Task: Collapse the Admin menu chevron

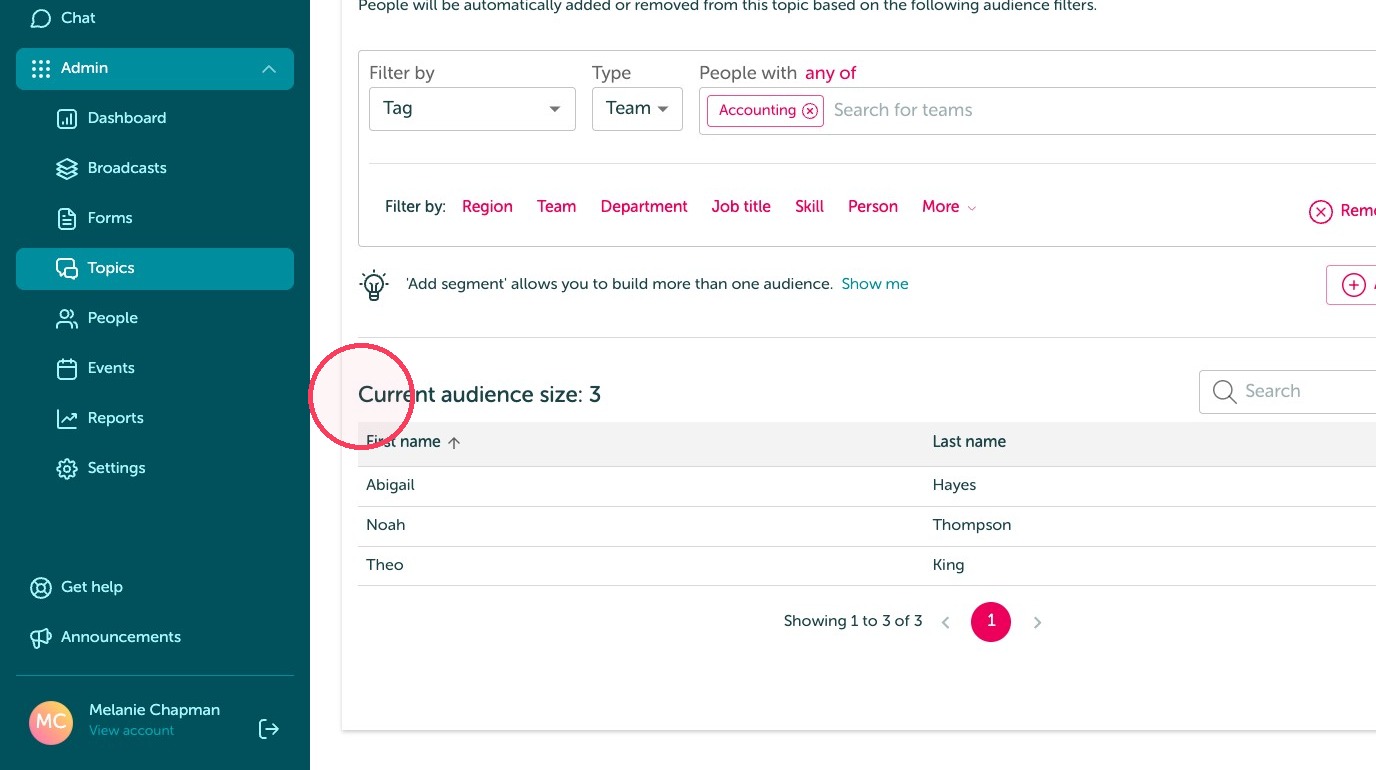Action: coord(268,69)
